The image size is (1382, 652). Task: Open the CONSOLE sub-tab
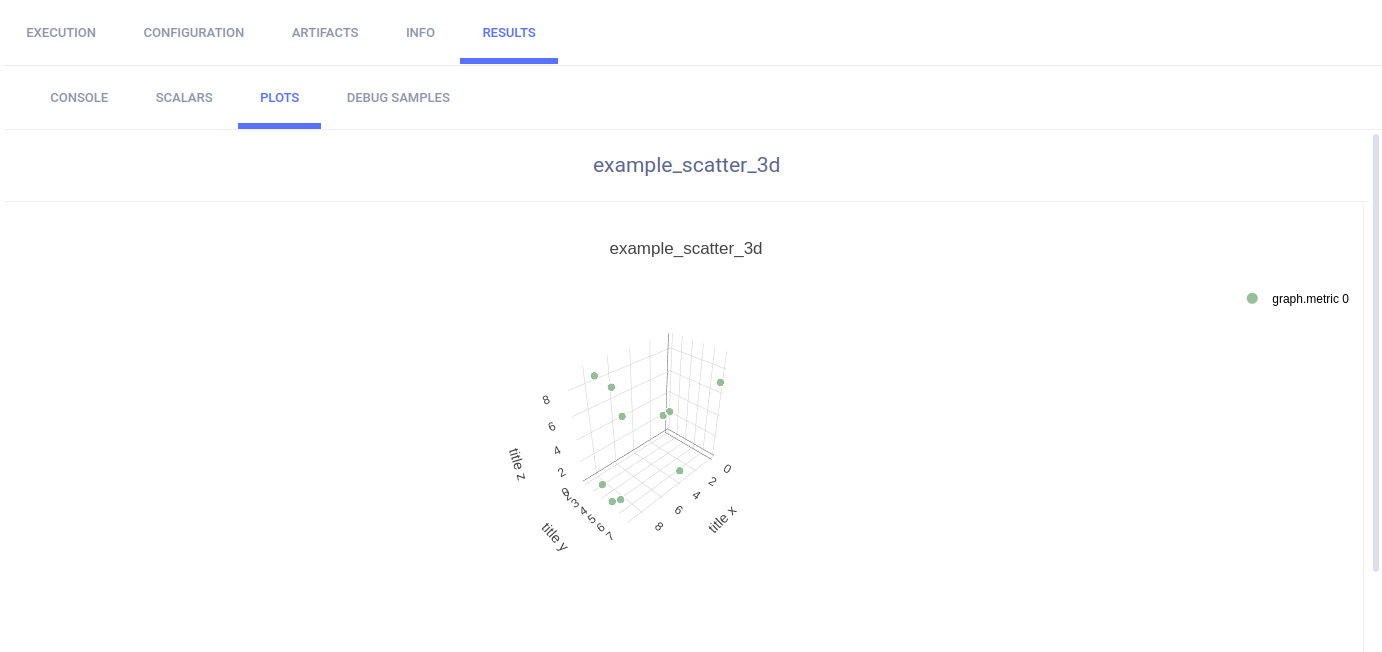point(78,97)
